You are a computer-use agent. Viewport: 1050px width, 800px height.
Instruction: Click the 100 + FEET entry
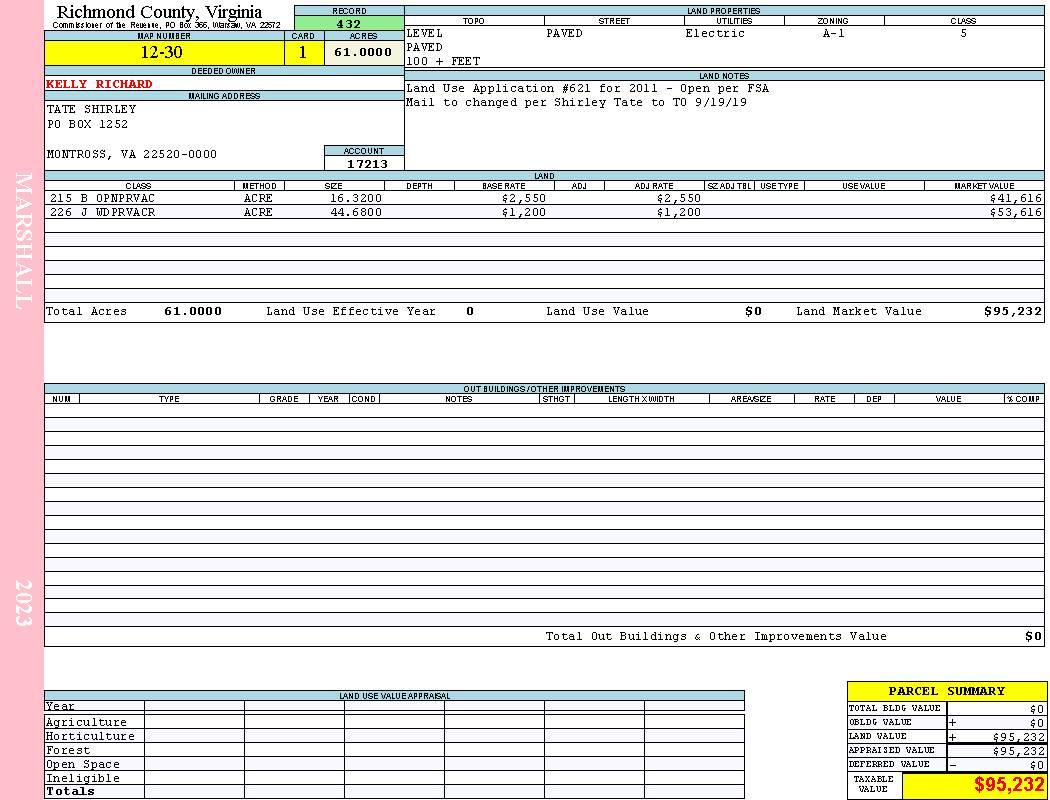pos(443,62)
